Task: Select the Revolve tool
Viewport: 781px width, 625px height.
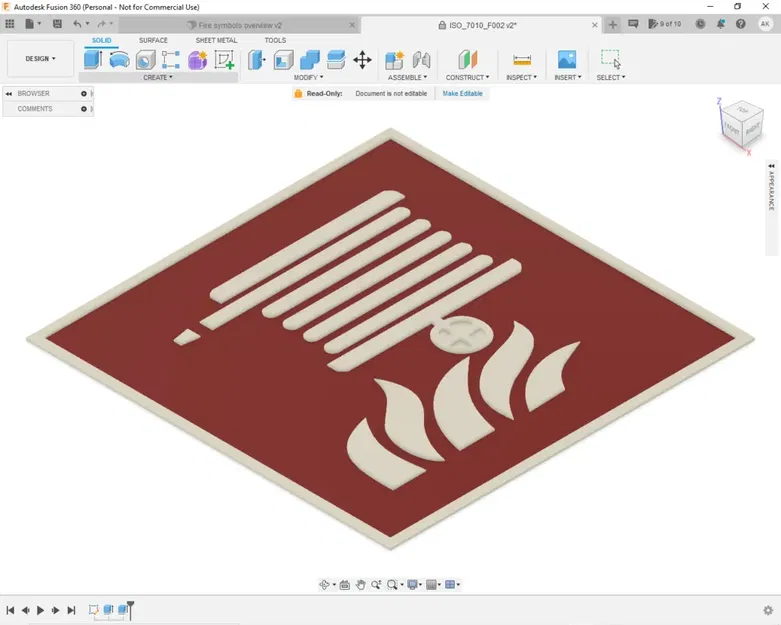Action: tap(119, 59)
